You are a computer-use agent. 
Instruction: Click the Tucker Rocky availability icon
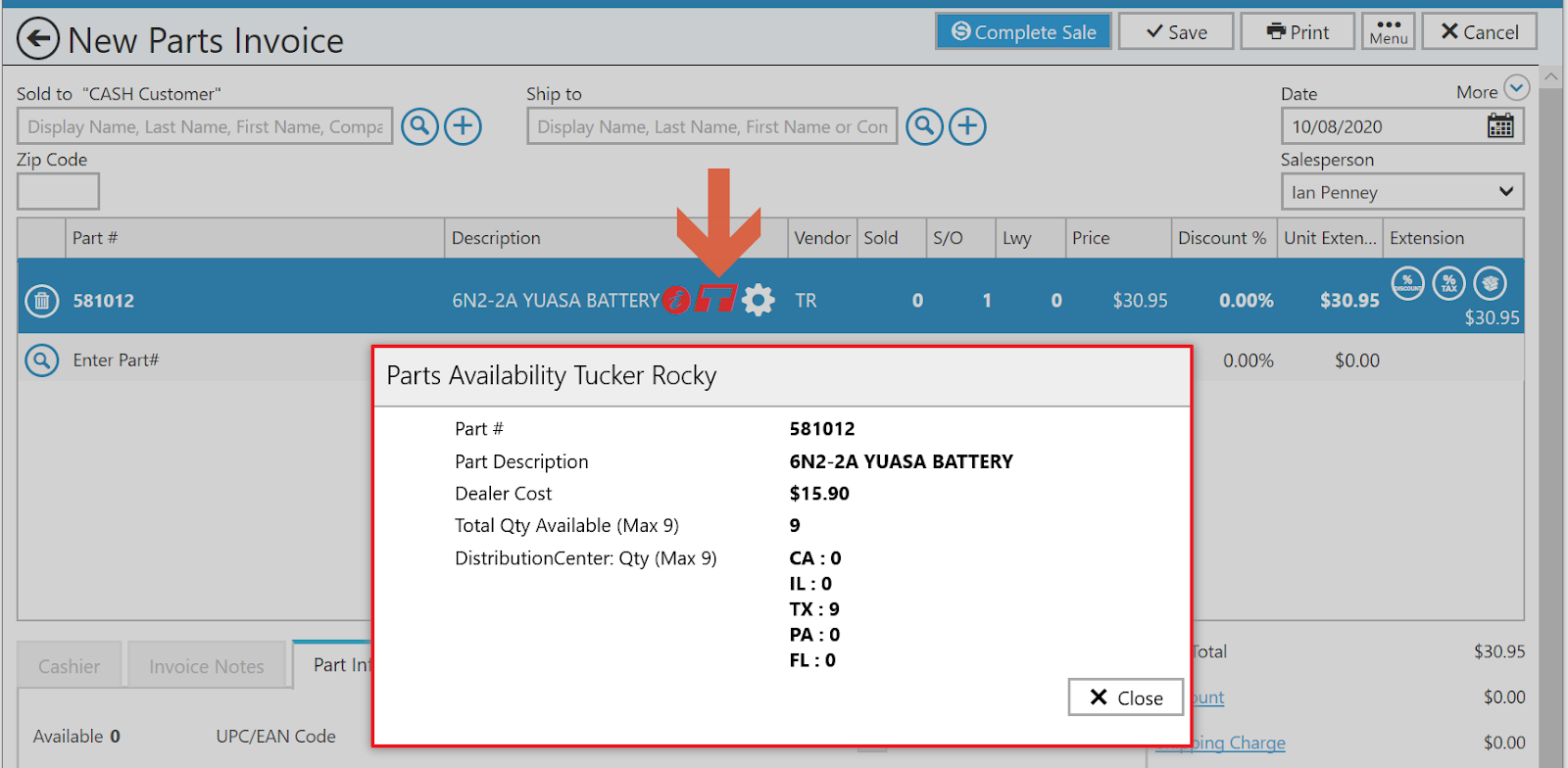716,299
